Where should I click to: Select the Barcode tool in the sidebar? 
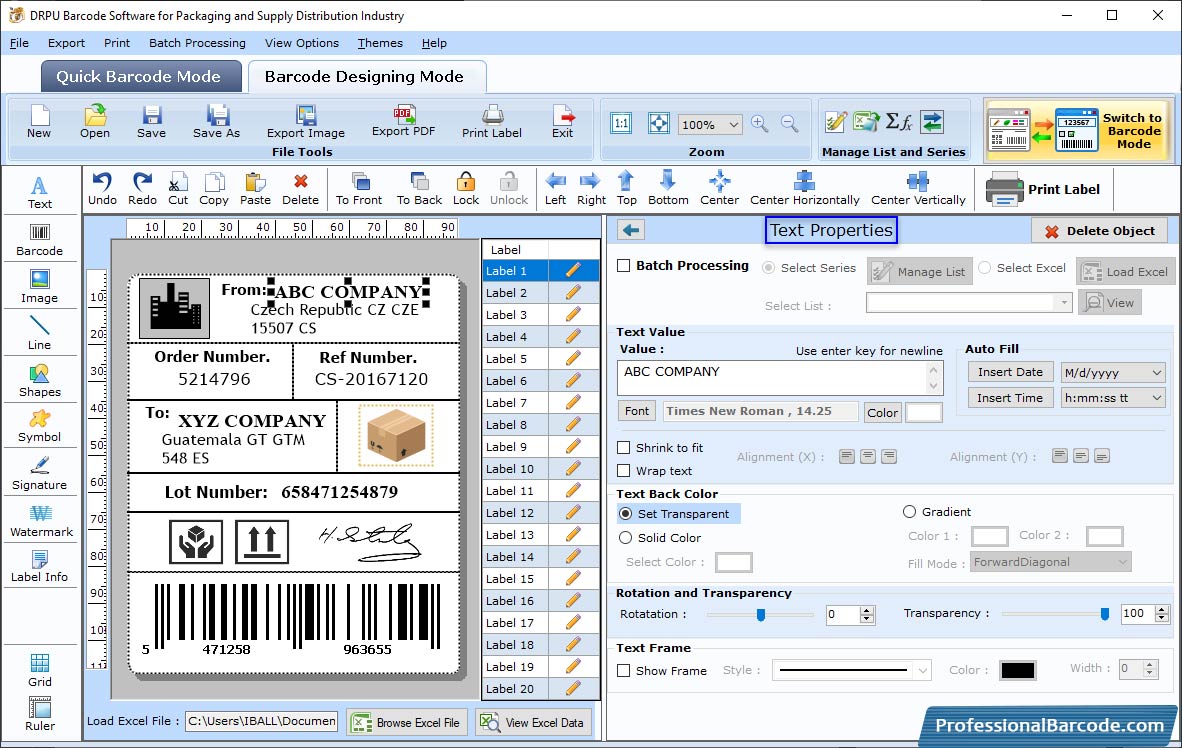click(39, 238)
